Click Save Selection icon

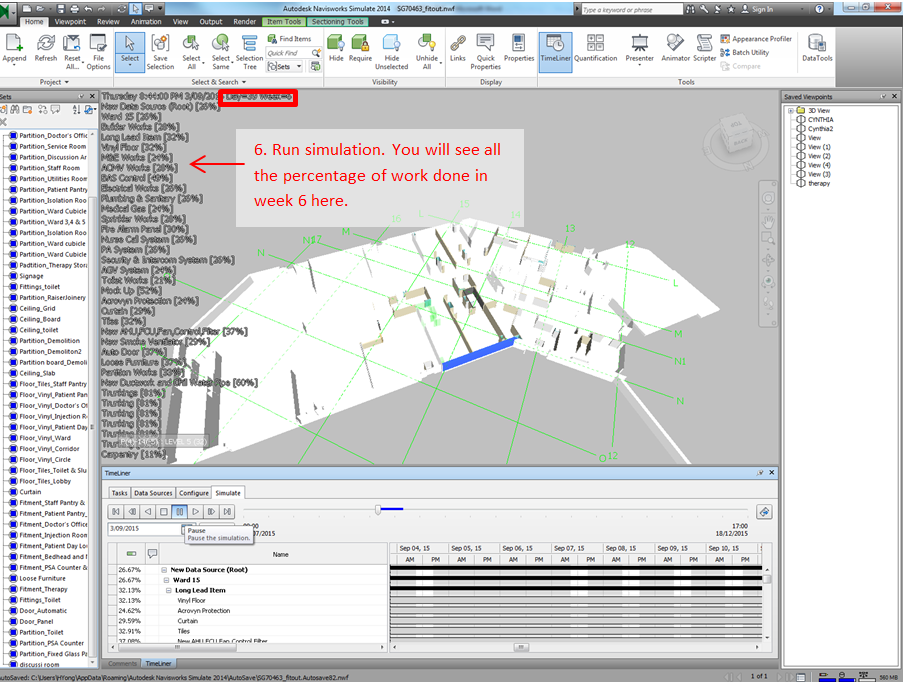coord(160,51)
